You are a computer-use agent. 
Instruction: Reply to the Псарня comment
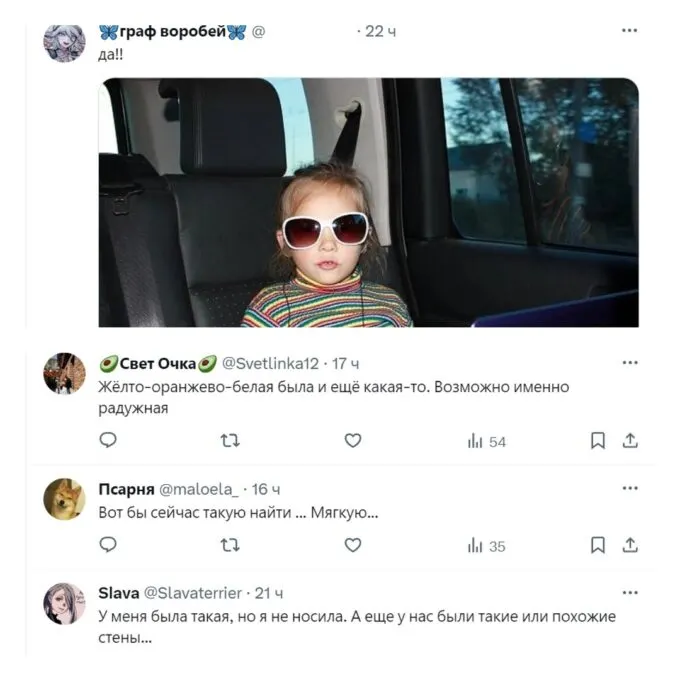[x=109, y=545]
